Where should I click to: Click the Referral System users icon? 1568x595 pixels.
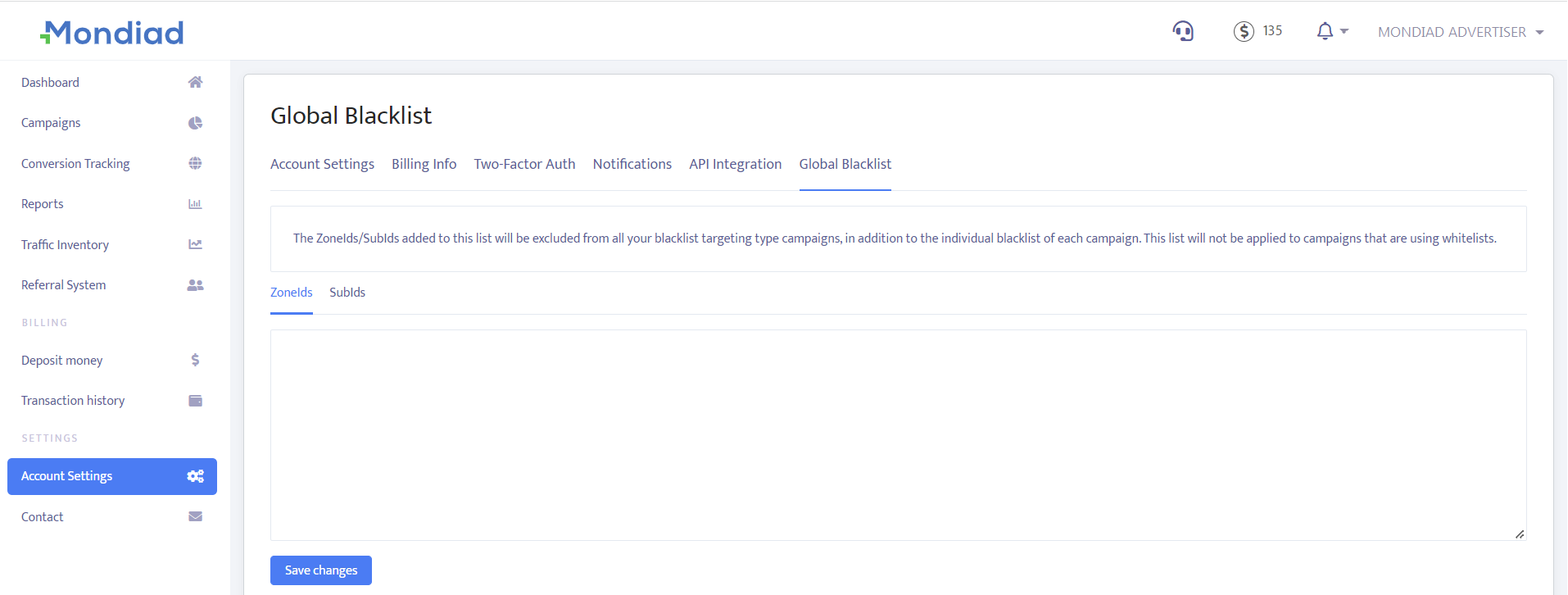point(195,285)
